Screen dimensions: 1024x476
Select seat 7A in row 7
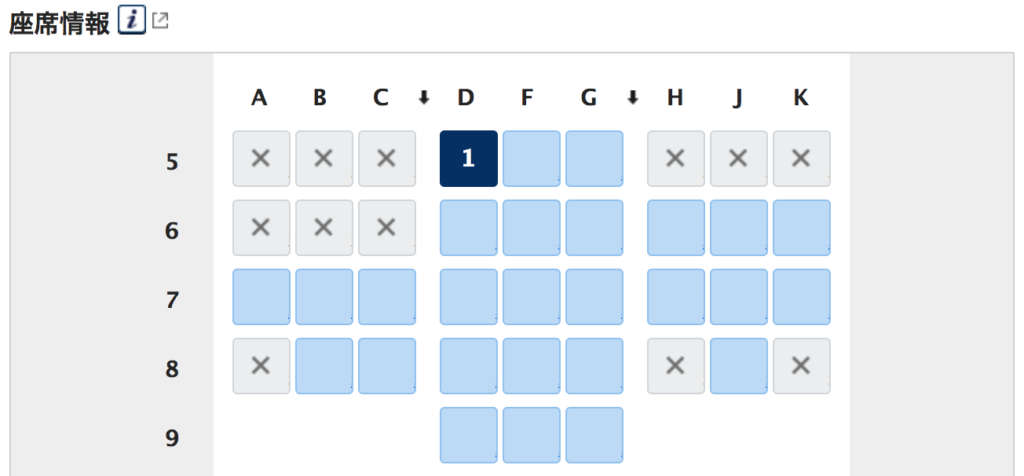point(261,297)
